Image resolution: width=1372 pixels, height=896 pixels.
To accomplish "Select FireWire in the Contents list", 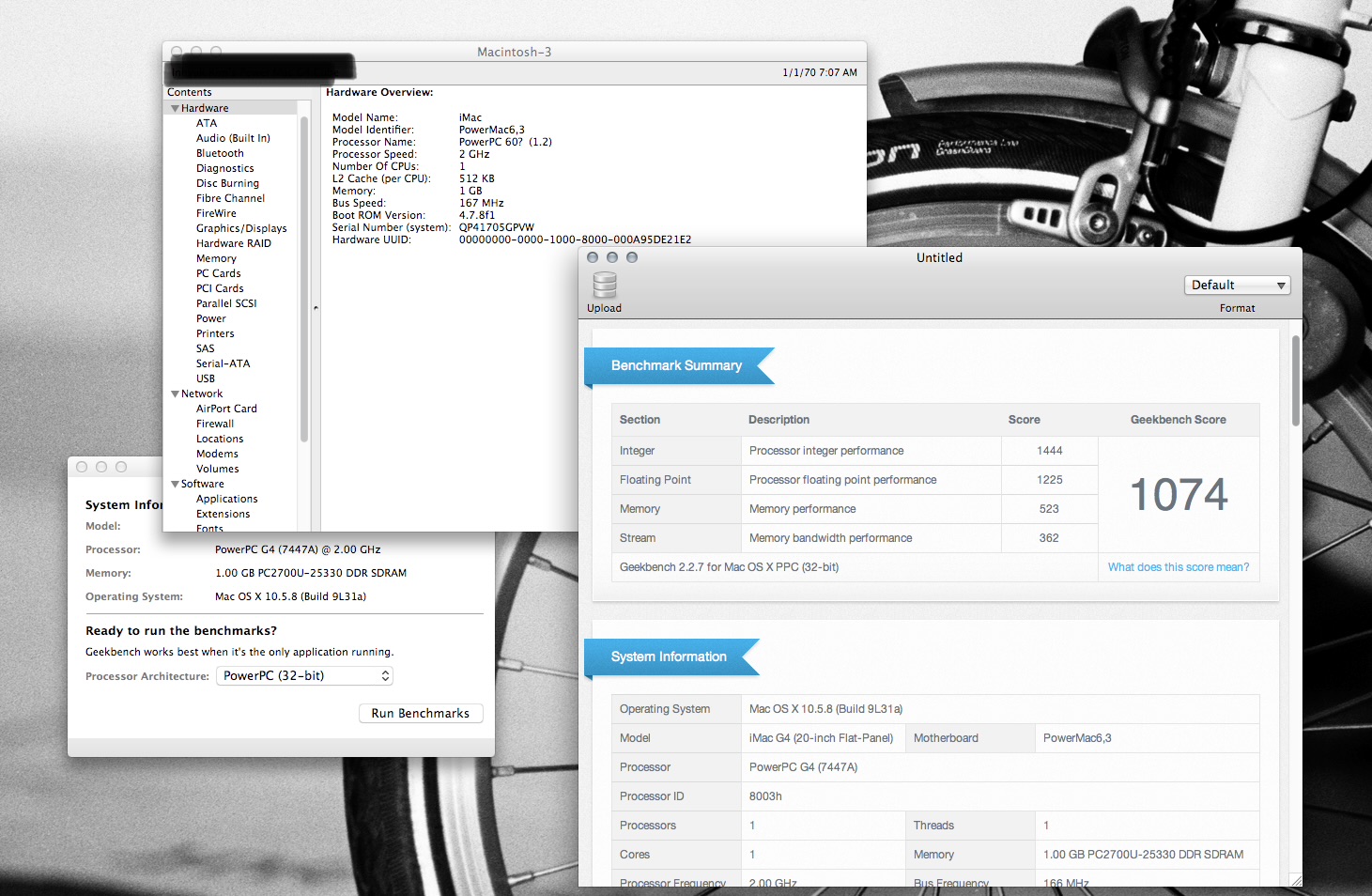I will [x=216, y=213].
